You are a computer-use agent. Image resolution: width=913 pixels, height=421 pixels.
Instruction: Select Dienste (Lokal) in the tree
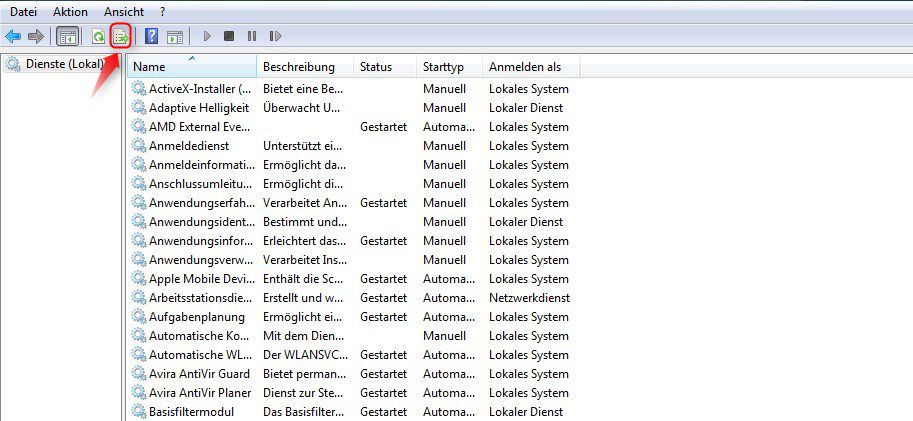tap(65, 64)
